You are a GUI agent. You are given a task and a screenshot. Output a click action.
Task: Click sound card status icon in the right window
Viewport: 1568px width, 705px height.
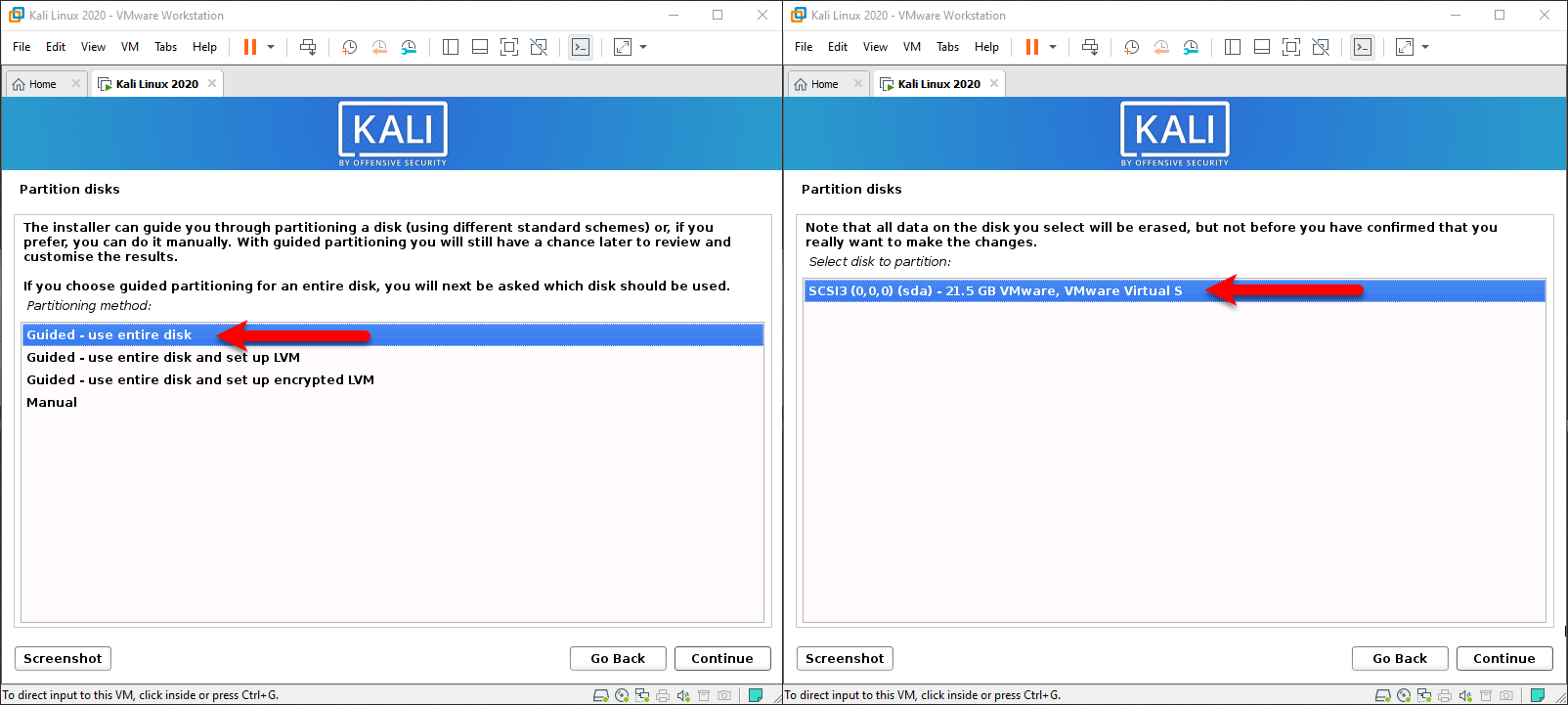(x=1465, y=695)
